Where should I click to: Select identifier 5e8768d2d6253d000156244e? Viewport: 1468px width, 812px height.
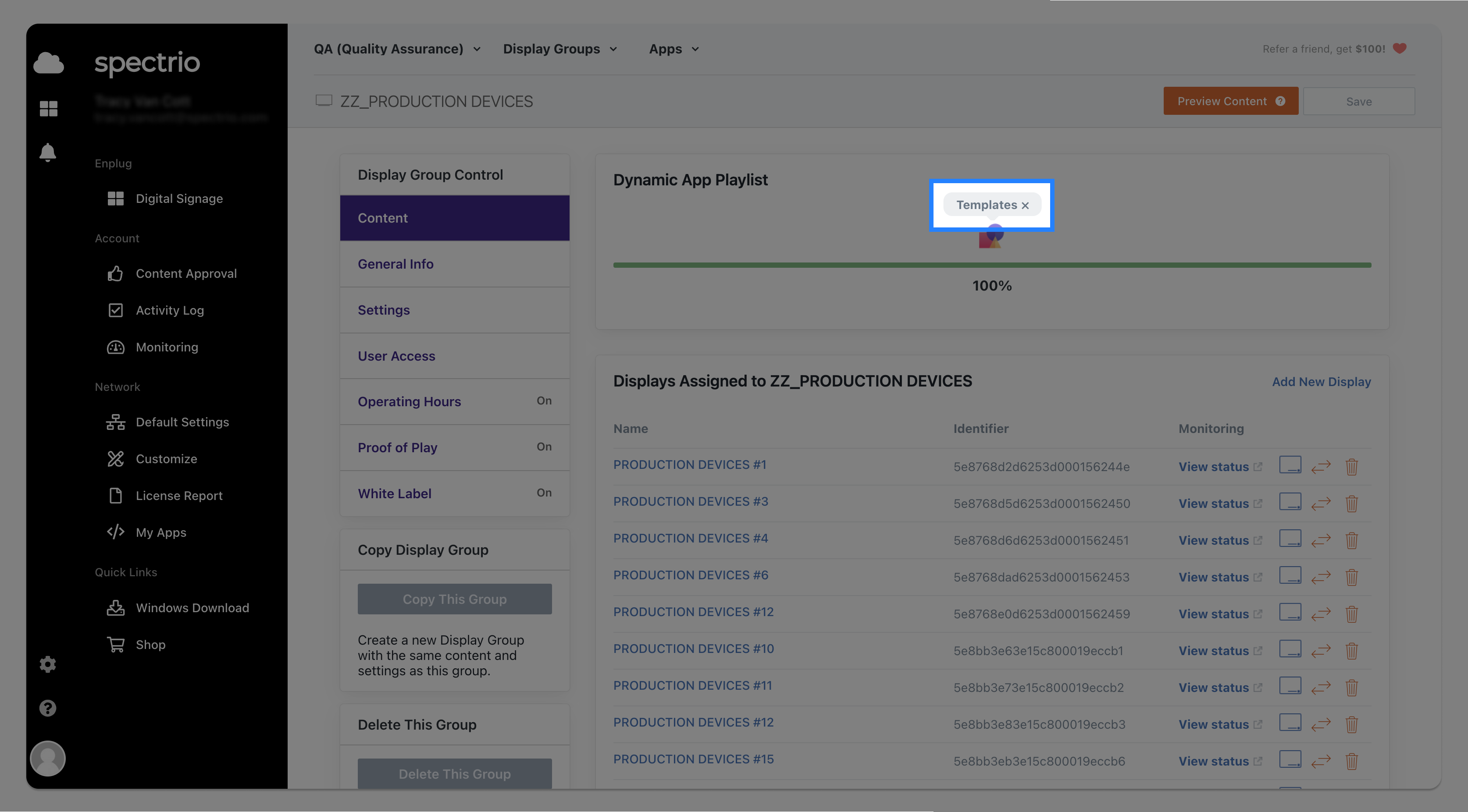[1041, 467]
